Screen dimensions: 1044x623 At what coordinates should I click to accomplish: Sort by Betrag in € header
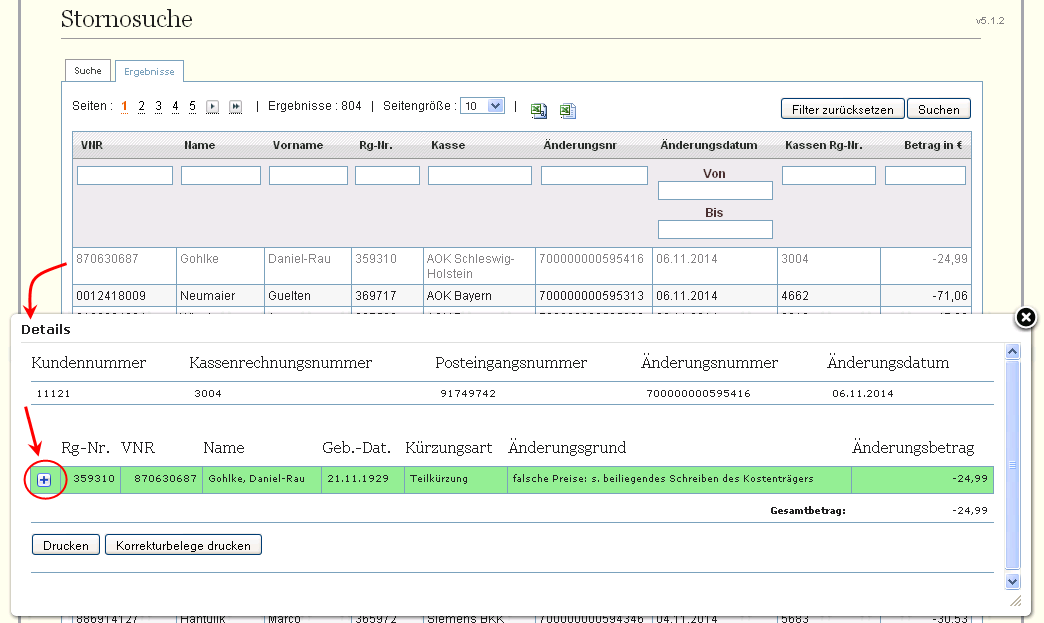[933, 145]
